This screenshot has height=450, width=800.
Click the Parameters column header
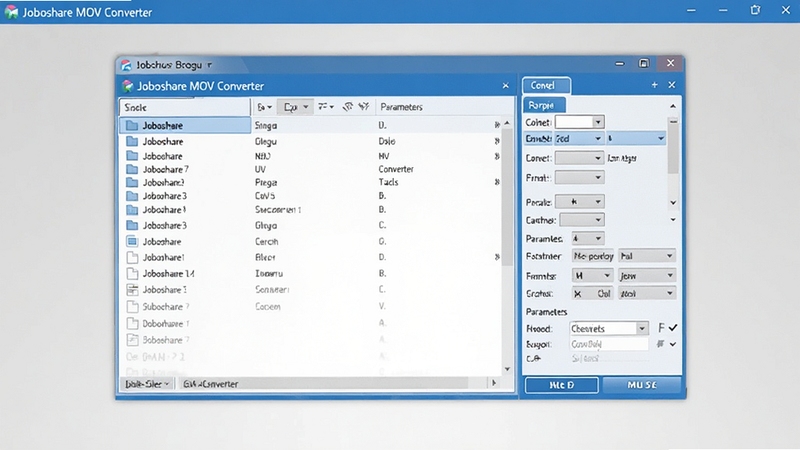(402, 107)
